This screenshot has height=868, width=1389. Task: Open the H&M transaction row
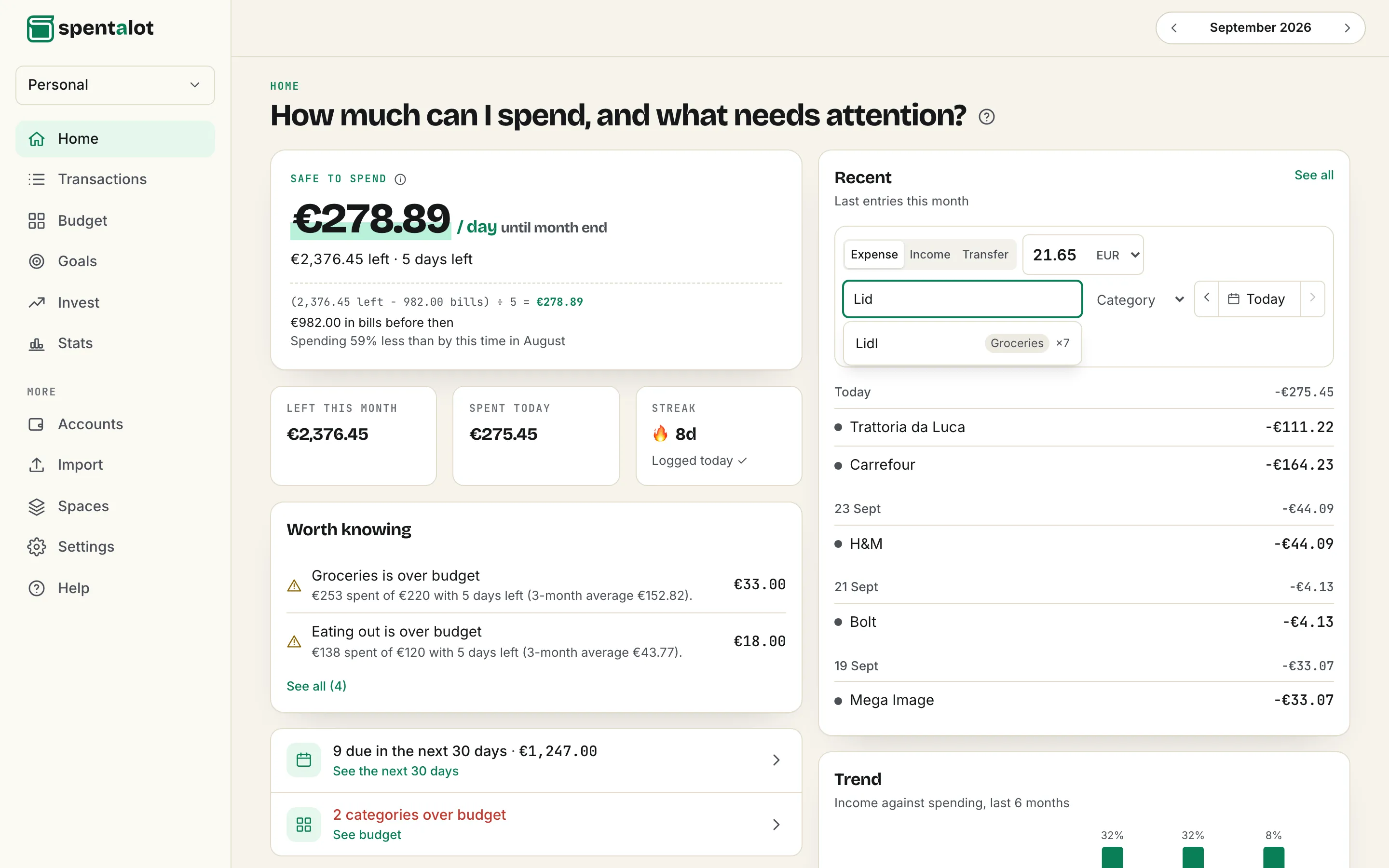(x=1083, y=543)
